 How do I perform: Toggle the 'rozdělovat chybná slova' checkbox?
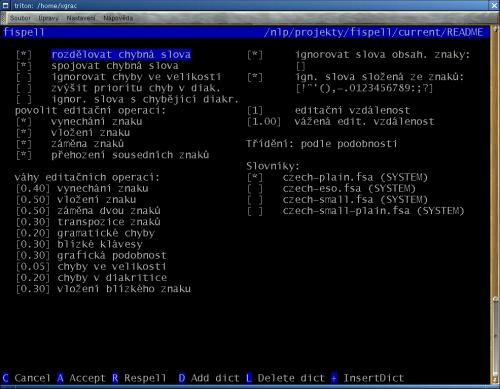point(24,55)
